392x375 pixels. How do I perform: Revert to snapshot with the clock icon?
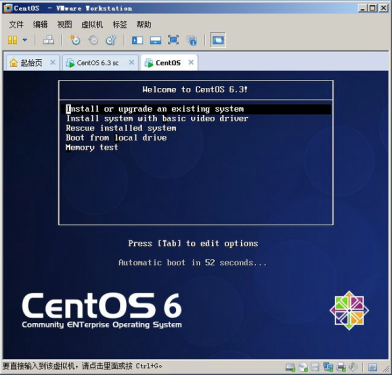pos(93,40)
